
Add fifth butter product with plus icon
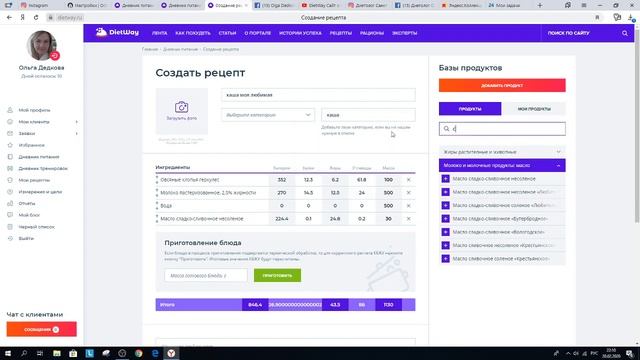click(x=445, y=232)
